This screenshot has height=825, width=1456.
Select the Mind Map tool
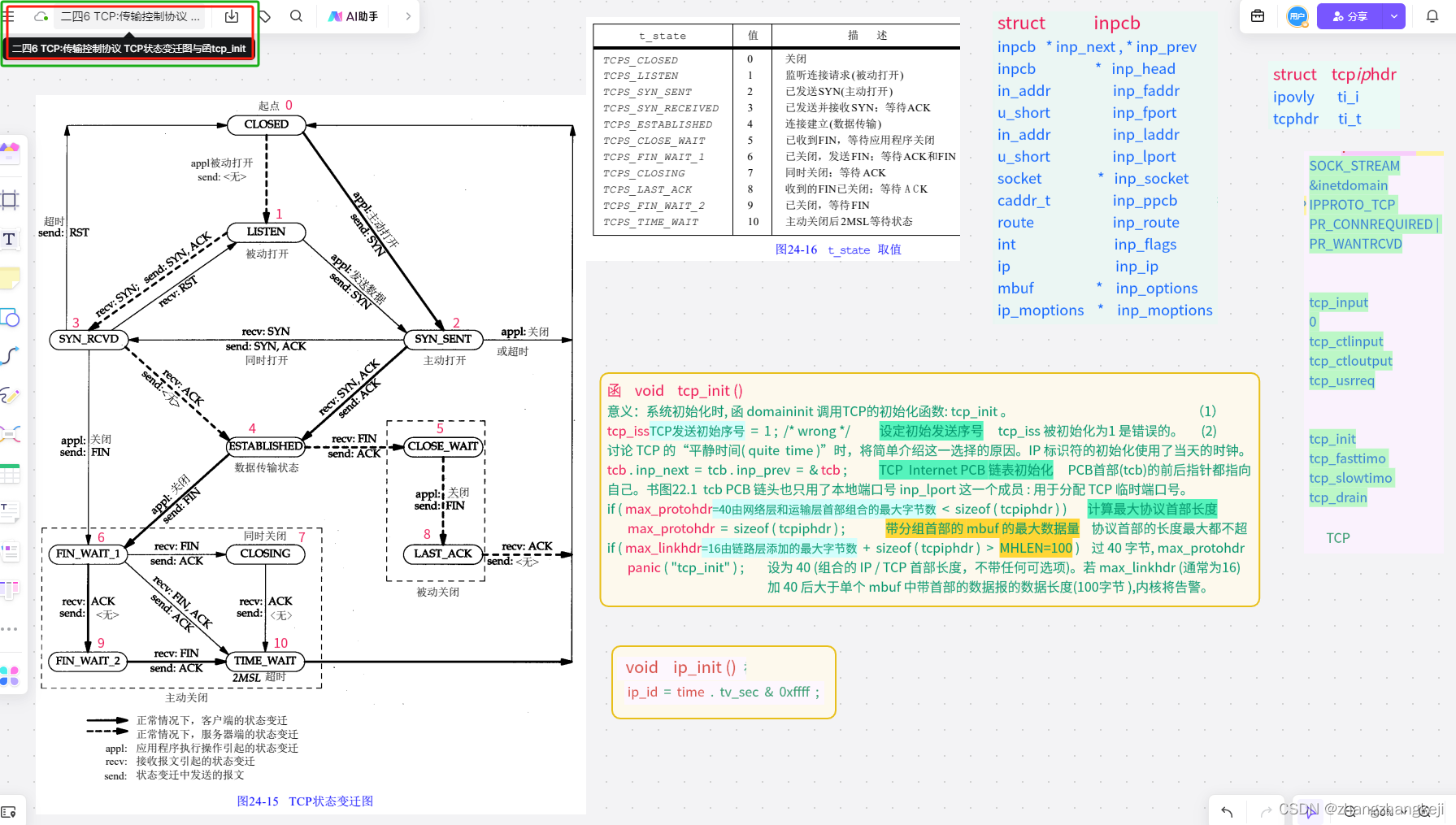coord(10,434)
